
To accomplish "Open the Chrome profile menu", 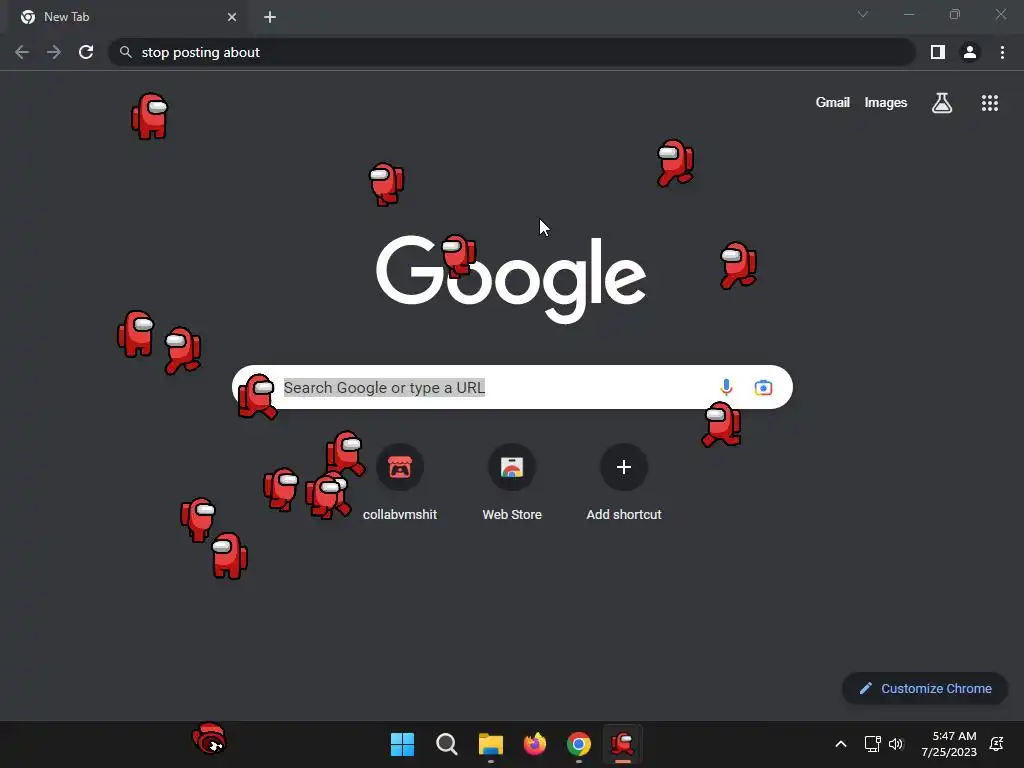I will point(970,52).
